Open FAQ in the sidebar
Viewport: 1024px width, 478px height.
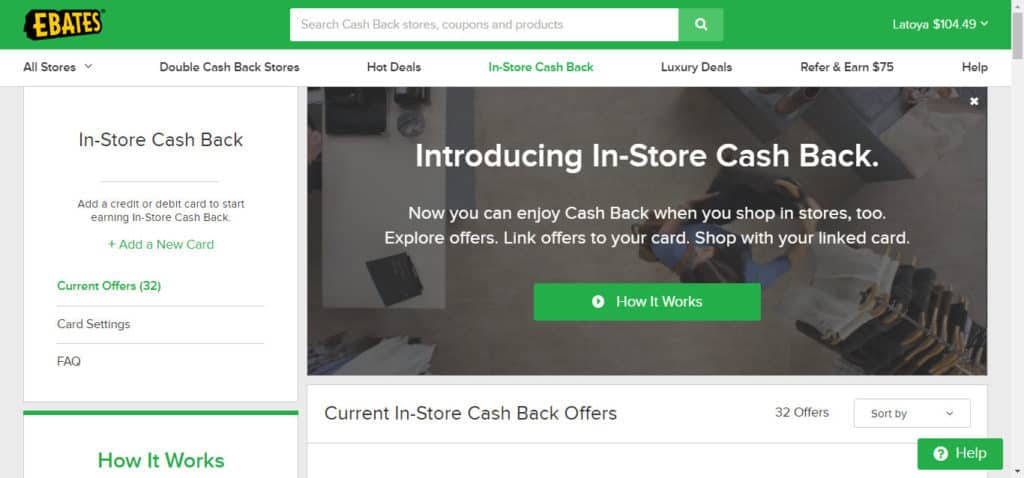click(69, 361)
